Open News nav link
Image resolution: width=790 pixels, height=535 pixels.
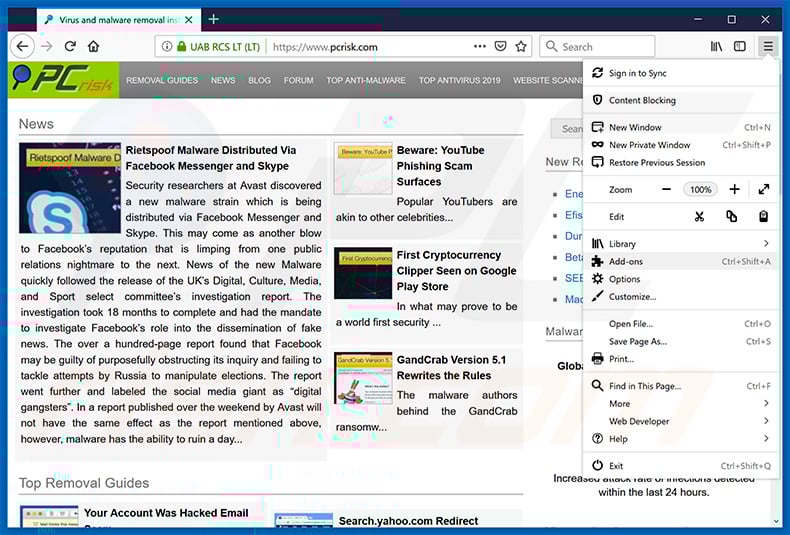(223, 80)
